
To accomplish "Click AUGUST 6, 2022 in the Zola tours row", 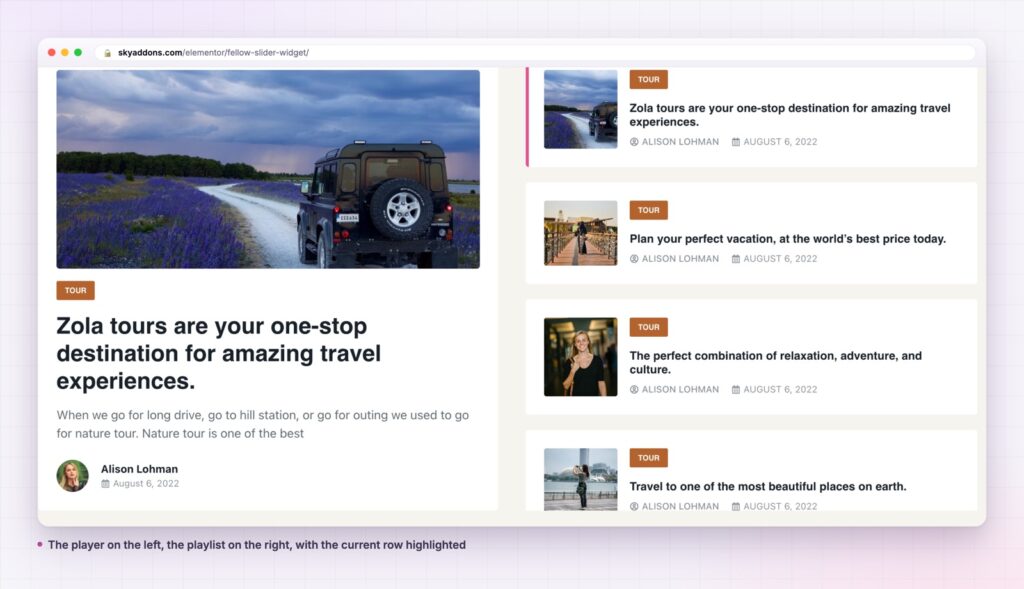I will click(x=780, y=142).
